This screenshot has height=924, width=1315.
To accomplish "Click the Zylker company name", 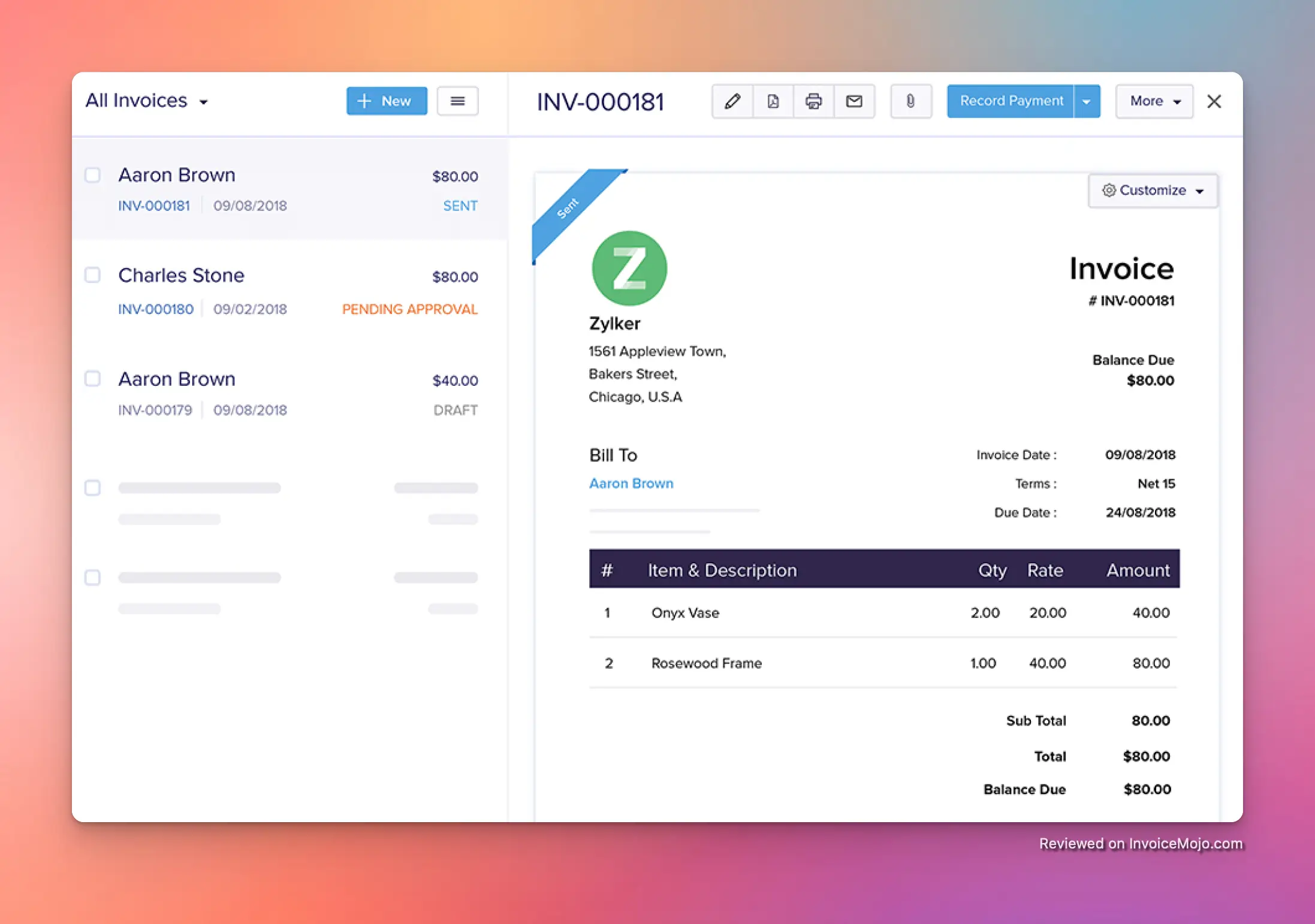I will click(x=614, y=324).
